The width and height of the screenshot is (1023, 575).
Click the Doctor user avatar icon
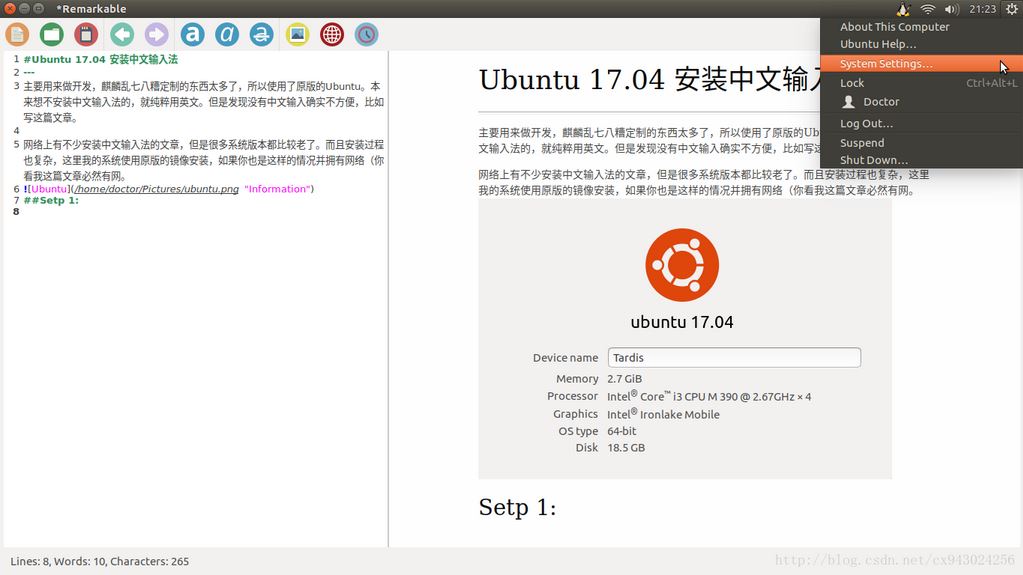click(x=848, y=102)
